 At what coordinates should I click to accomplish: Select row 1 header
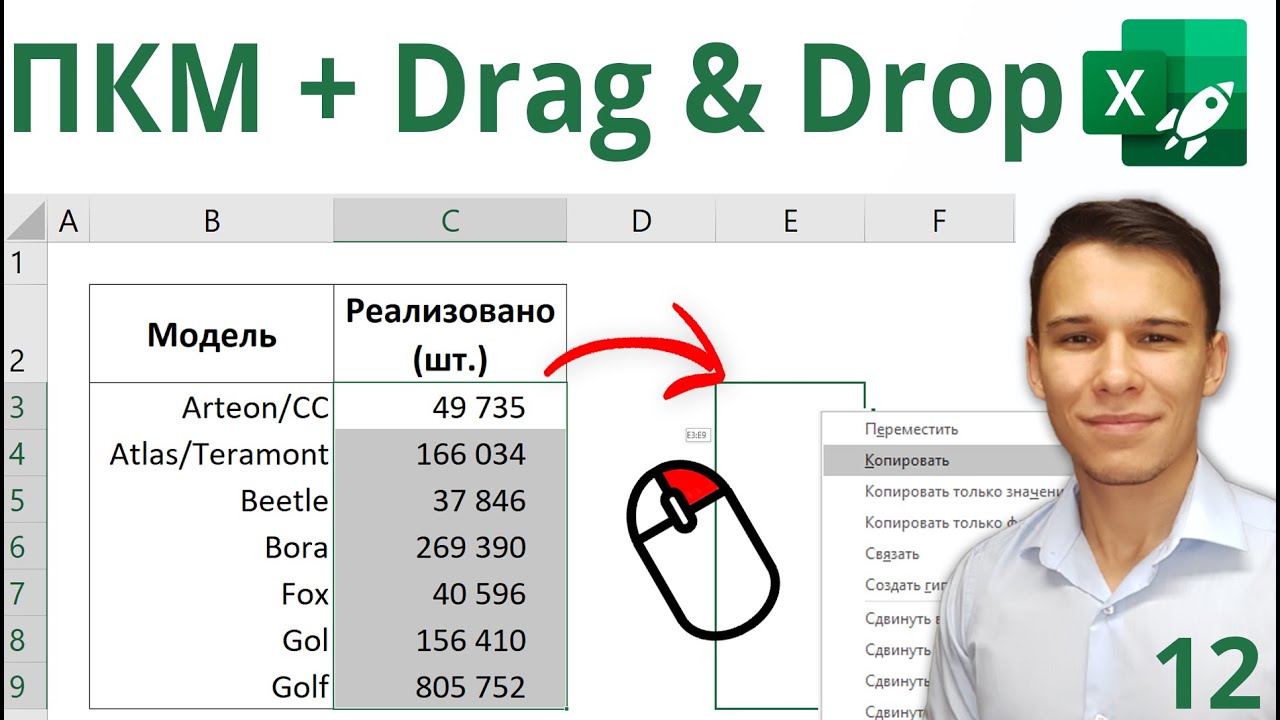coord(26,264)
